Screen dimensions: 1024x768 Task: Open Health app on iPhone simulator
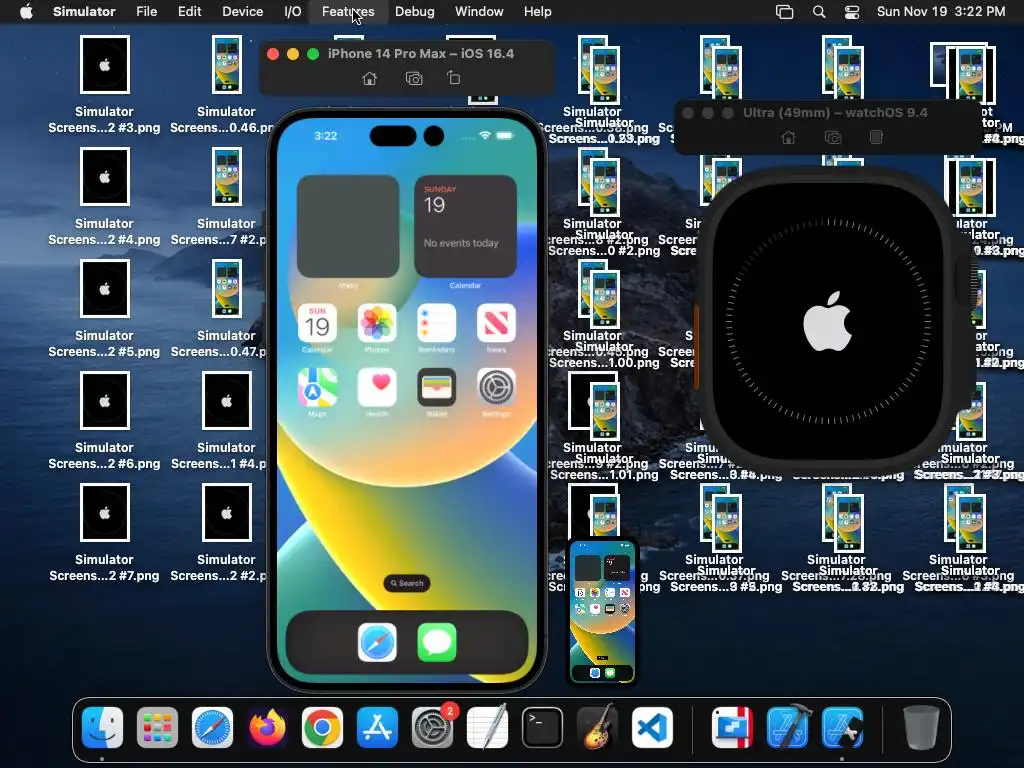[x=377, y=387]
